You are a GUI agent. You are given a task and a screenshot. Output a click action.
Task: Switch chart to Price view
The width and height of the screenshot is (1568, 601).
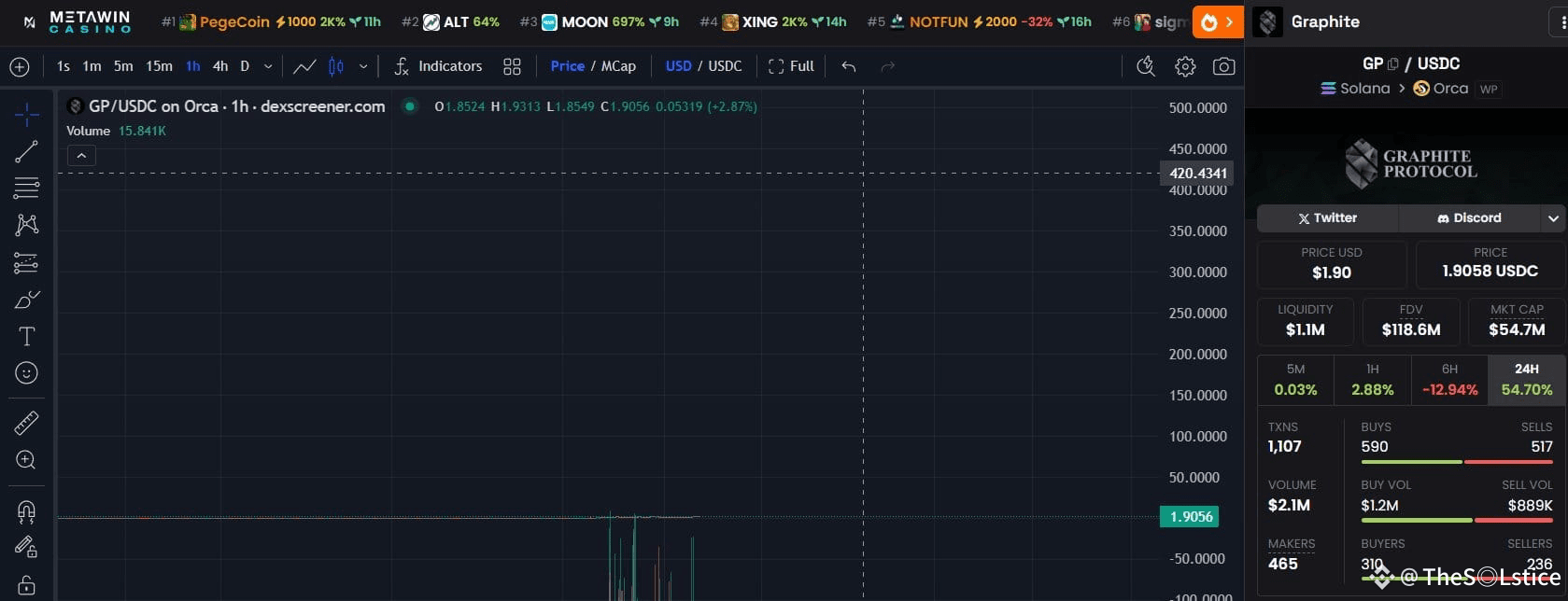click(x=568, y=66)
